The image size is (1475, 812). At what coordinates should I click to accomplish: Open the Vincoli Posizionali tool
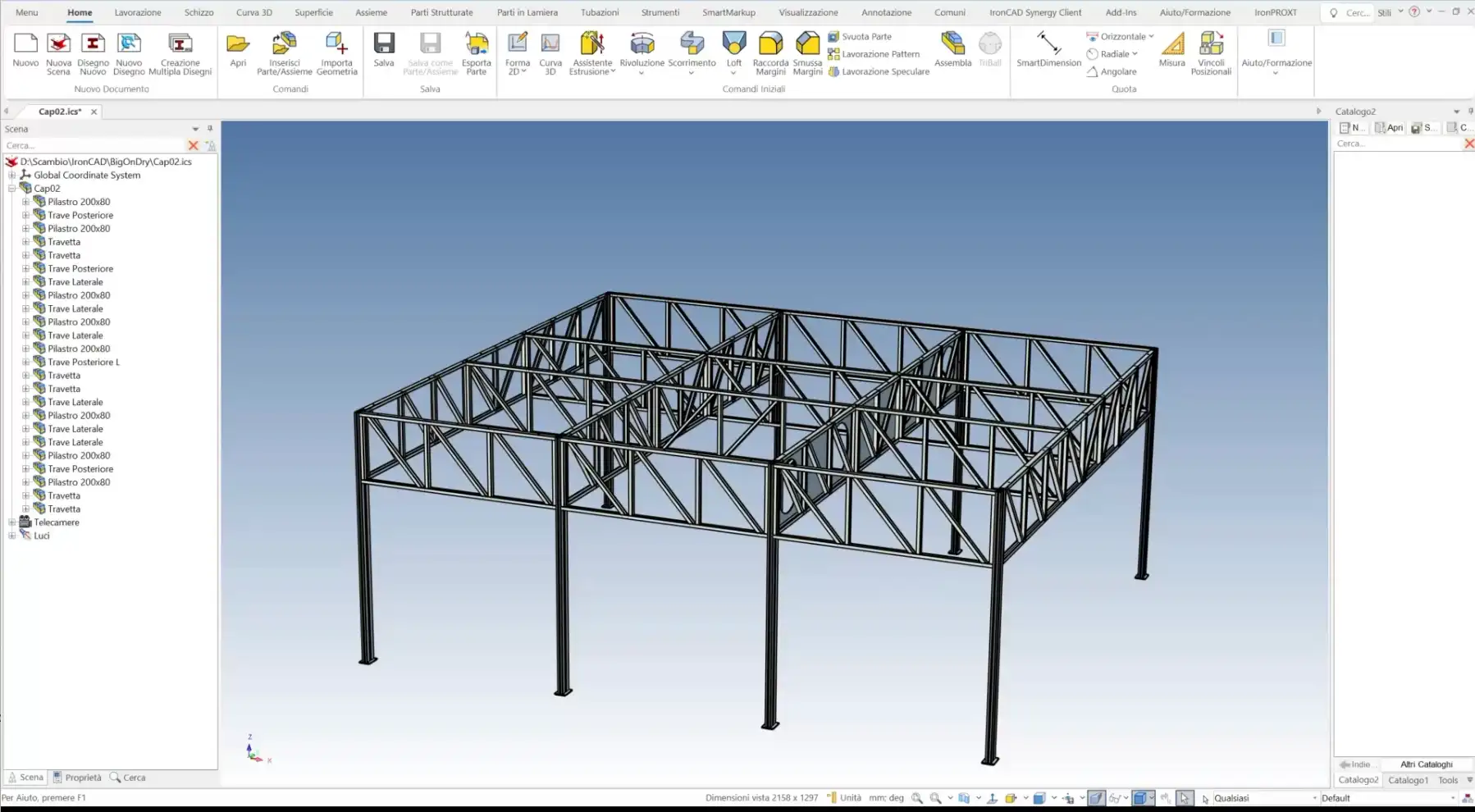(x=1211, y=52)
